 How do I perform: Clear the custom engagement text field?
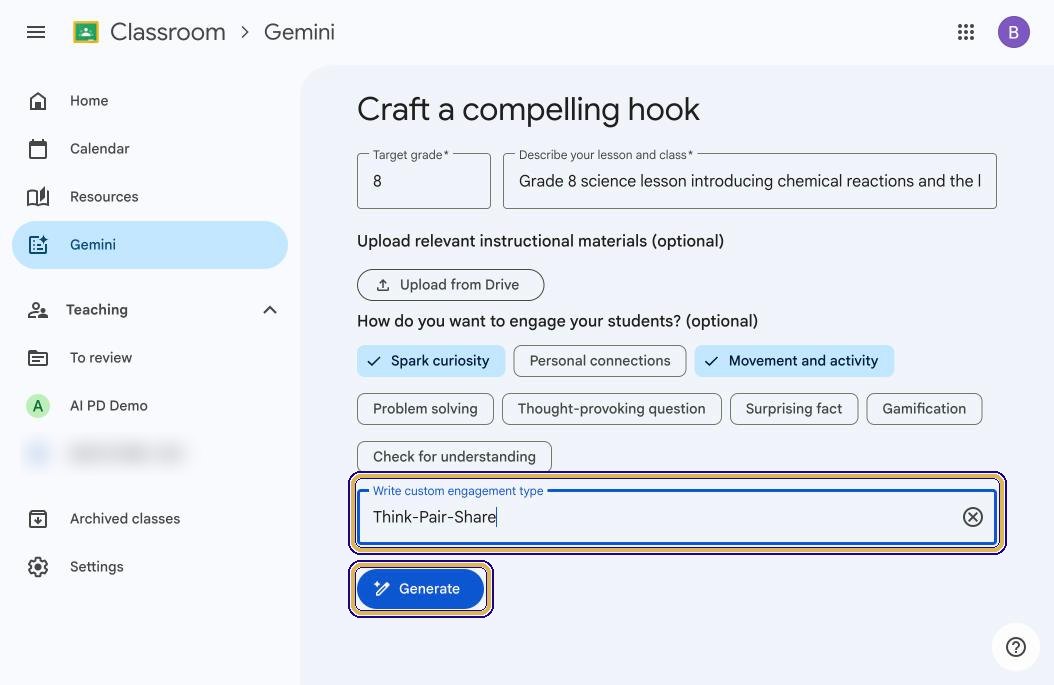tap(972, 517)
